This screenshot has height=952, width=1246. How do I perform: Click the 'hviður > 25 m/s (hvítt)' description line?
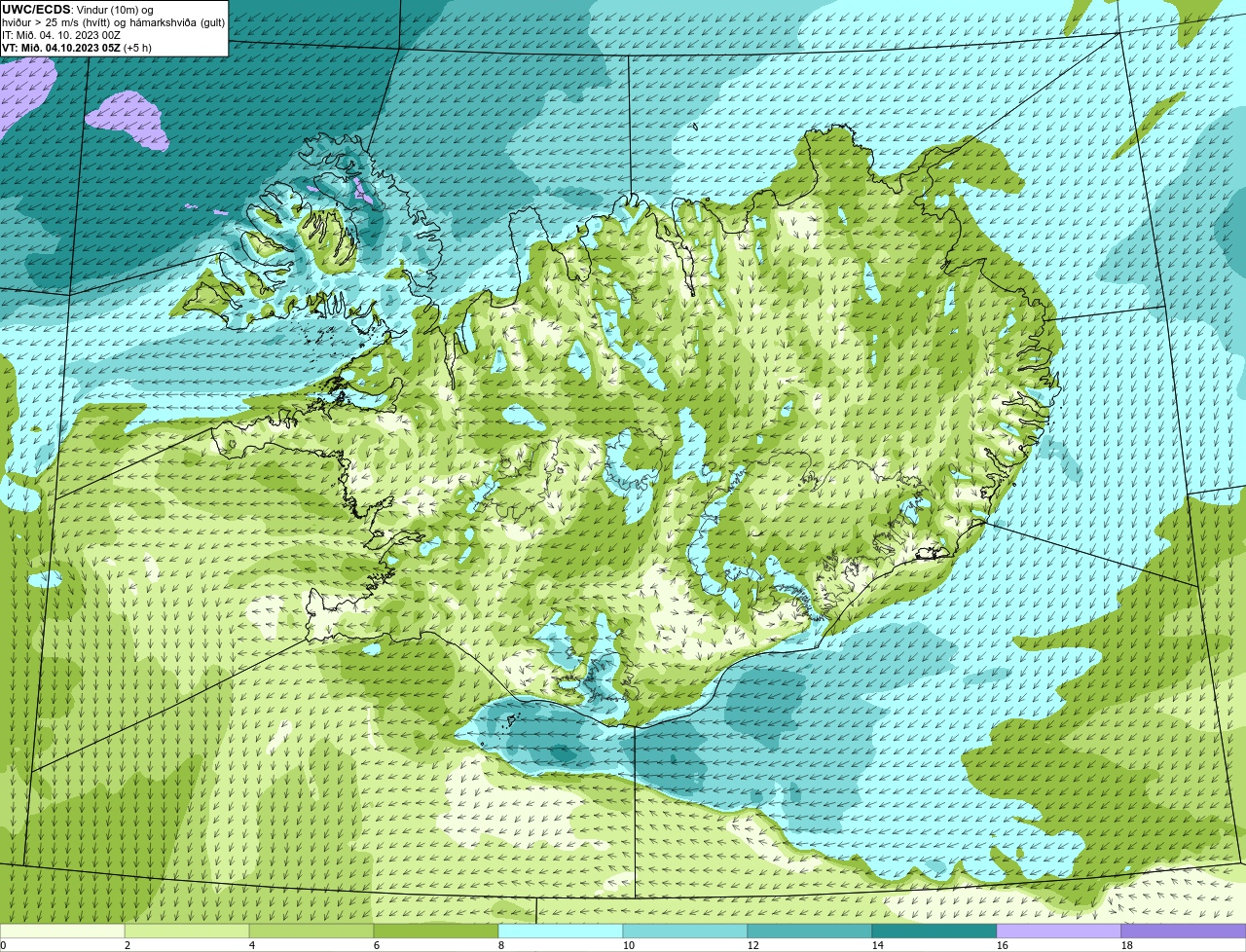pyautogui.click(x=114, y=22)
